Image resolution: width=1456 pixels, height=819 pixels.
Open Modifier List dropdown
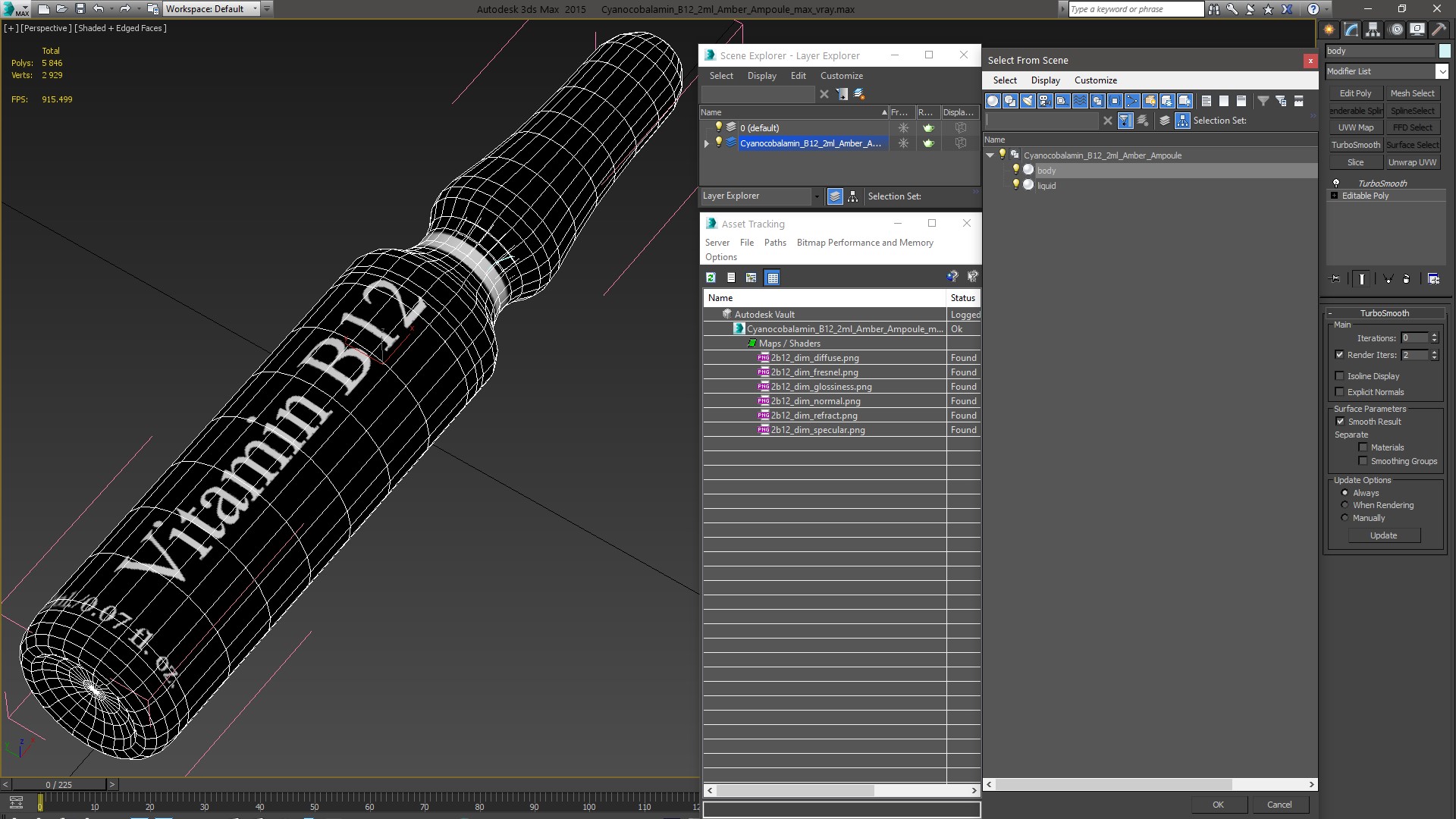[1442, 71]
